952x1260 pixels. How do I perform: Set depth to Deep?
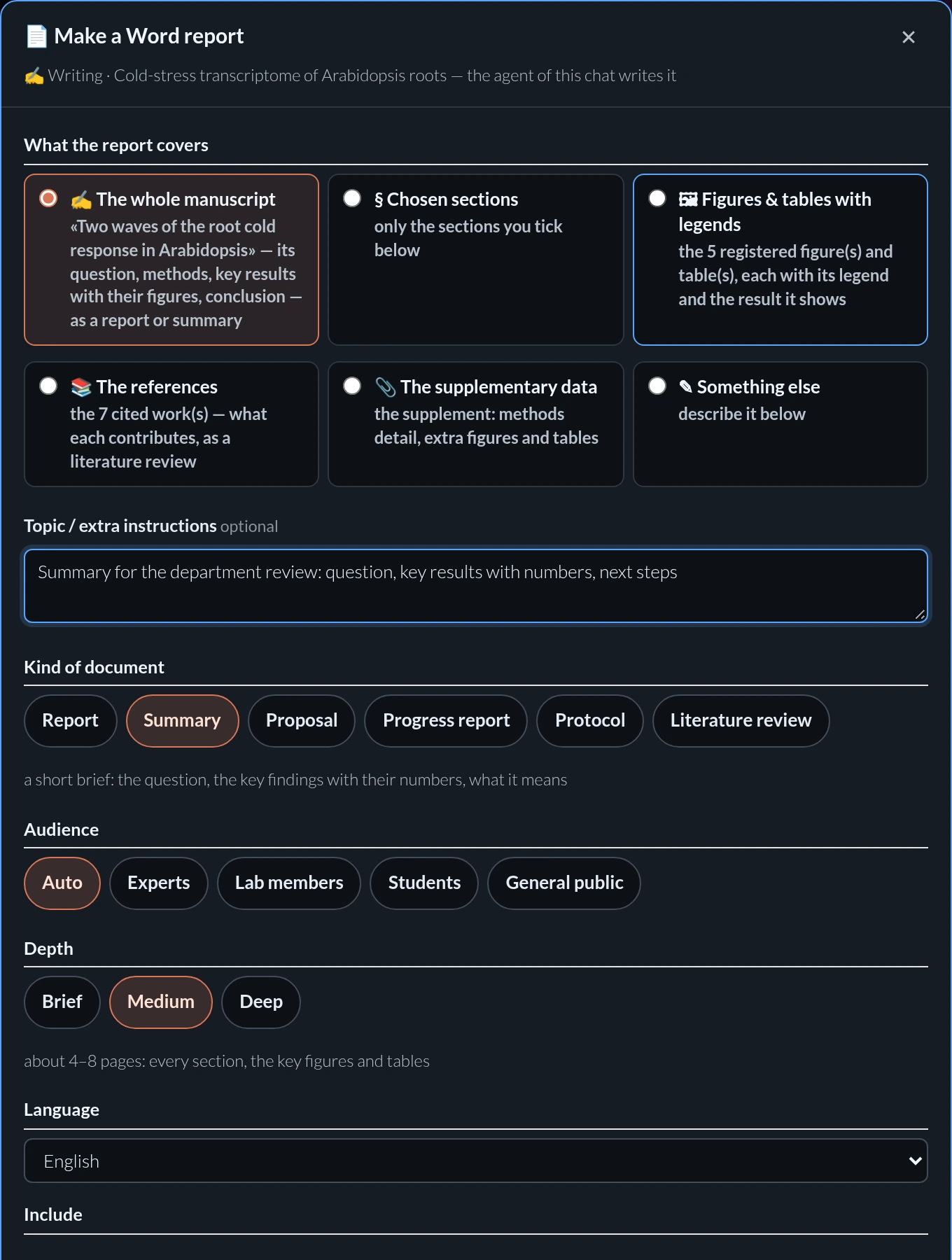[261, 1002]
